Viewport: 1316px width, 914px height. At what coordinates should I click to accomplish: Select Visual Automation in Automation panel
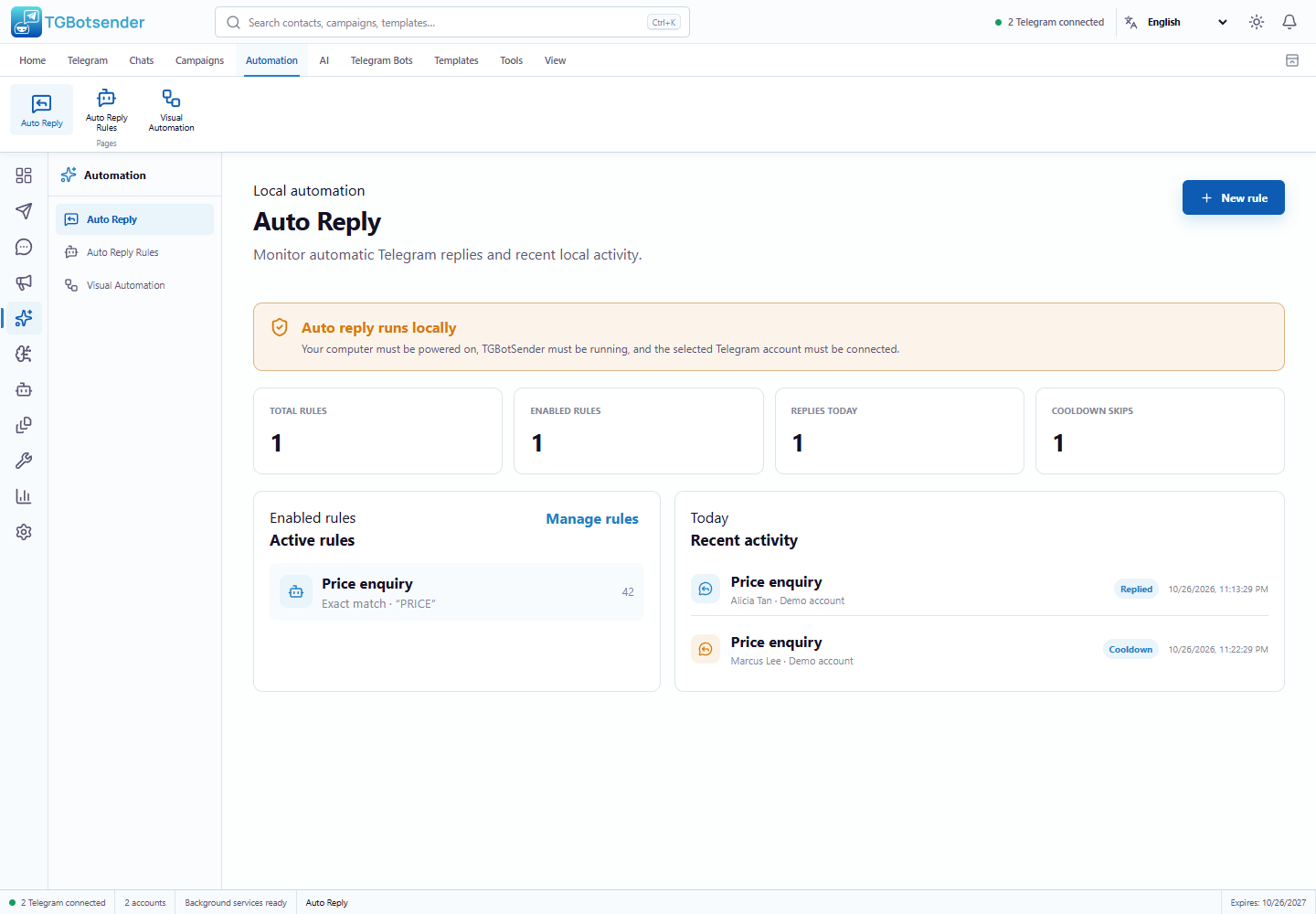134,285
